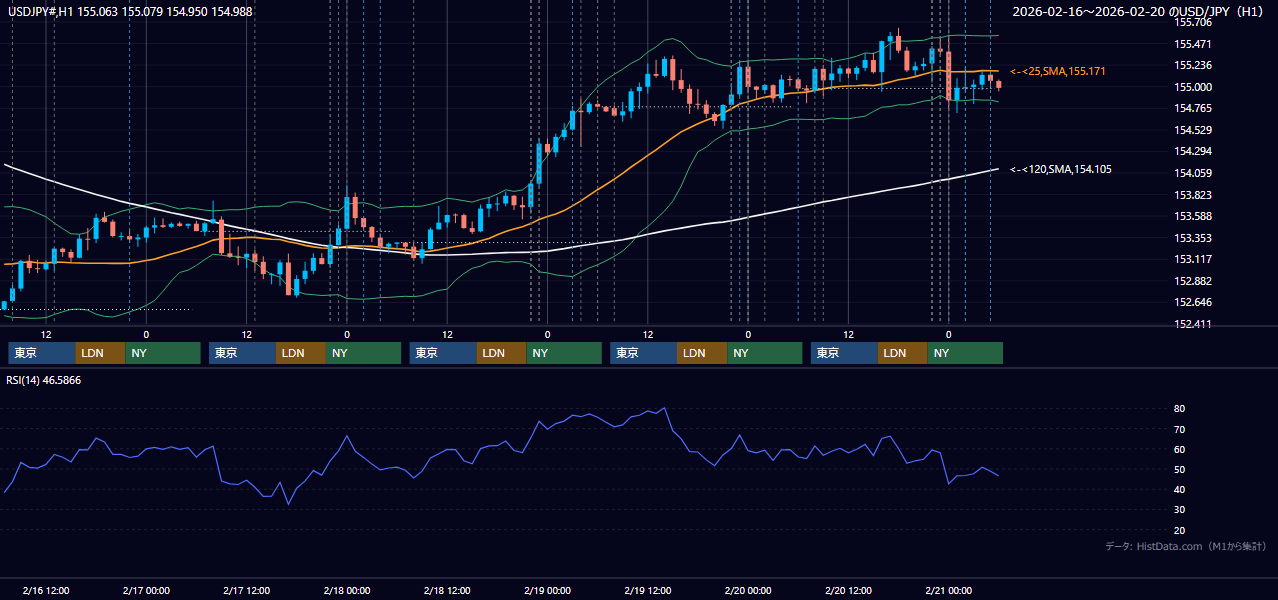Click the 2/20 12:00 date label
Screen dimensions: 1278x600
coord(849,590)
